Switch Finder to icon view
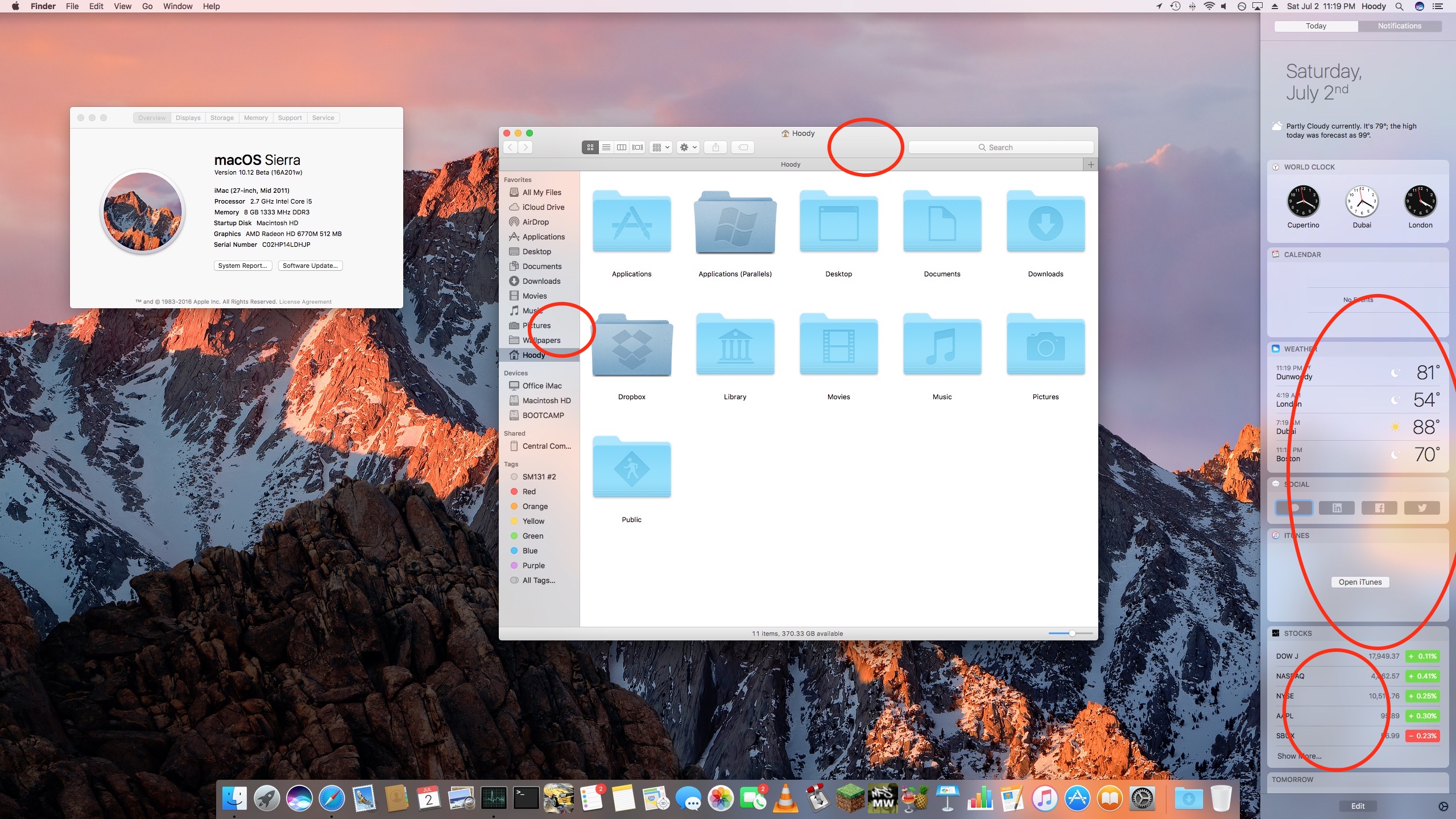Screen dimensions: 1456x819 click(x=590, y=147)
